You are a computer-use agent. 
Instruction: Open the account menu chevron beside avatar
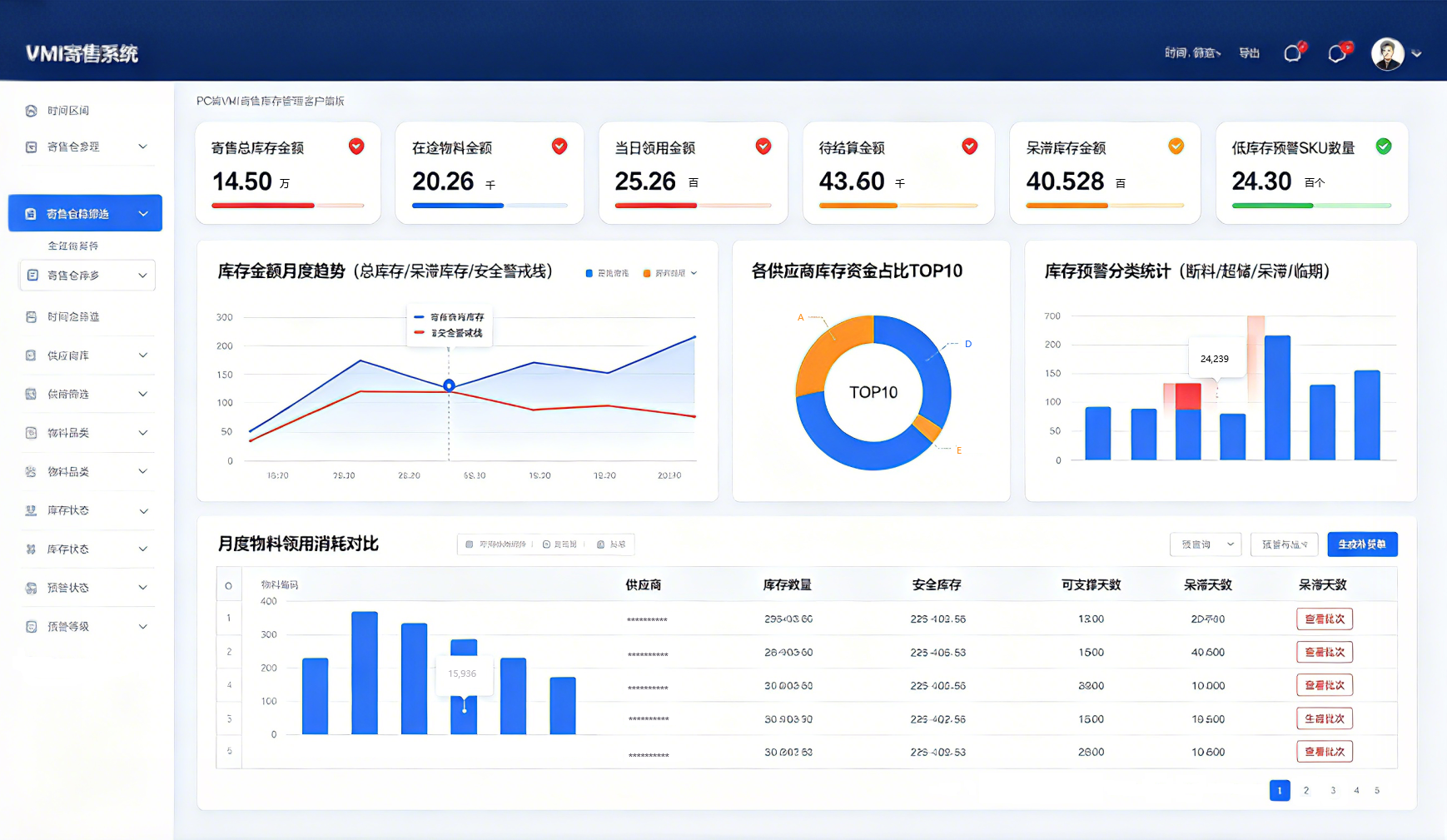click(1416, 54)
